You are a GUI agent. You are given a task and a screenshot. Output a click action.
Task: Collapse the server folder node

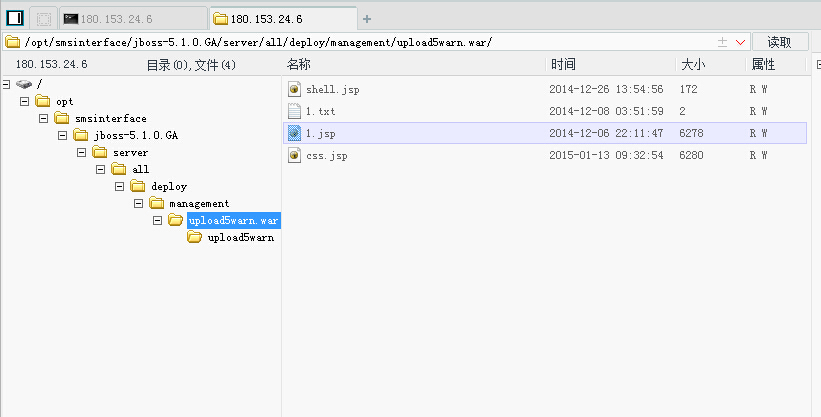point(81,152)
